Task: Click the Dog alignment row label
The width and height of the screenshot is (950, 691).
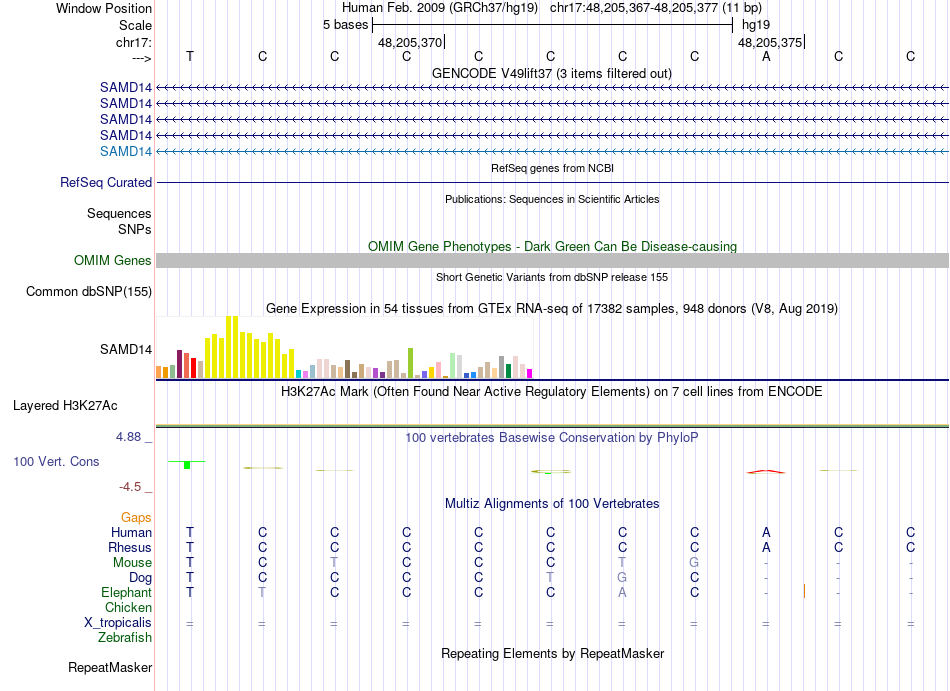Action: tap(140, 578)
